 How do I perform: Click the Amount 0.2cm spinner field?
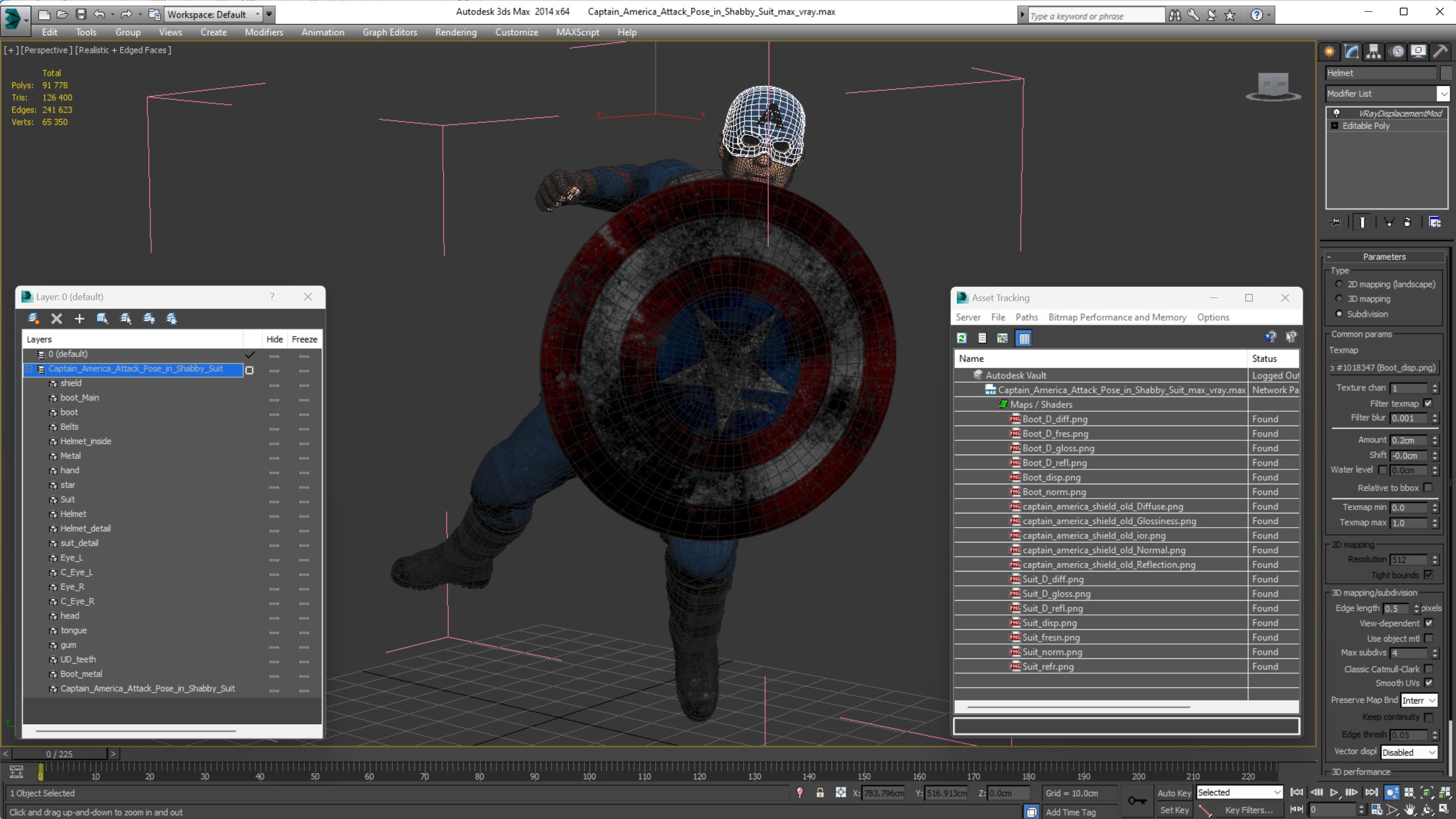1409,440
